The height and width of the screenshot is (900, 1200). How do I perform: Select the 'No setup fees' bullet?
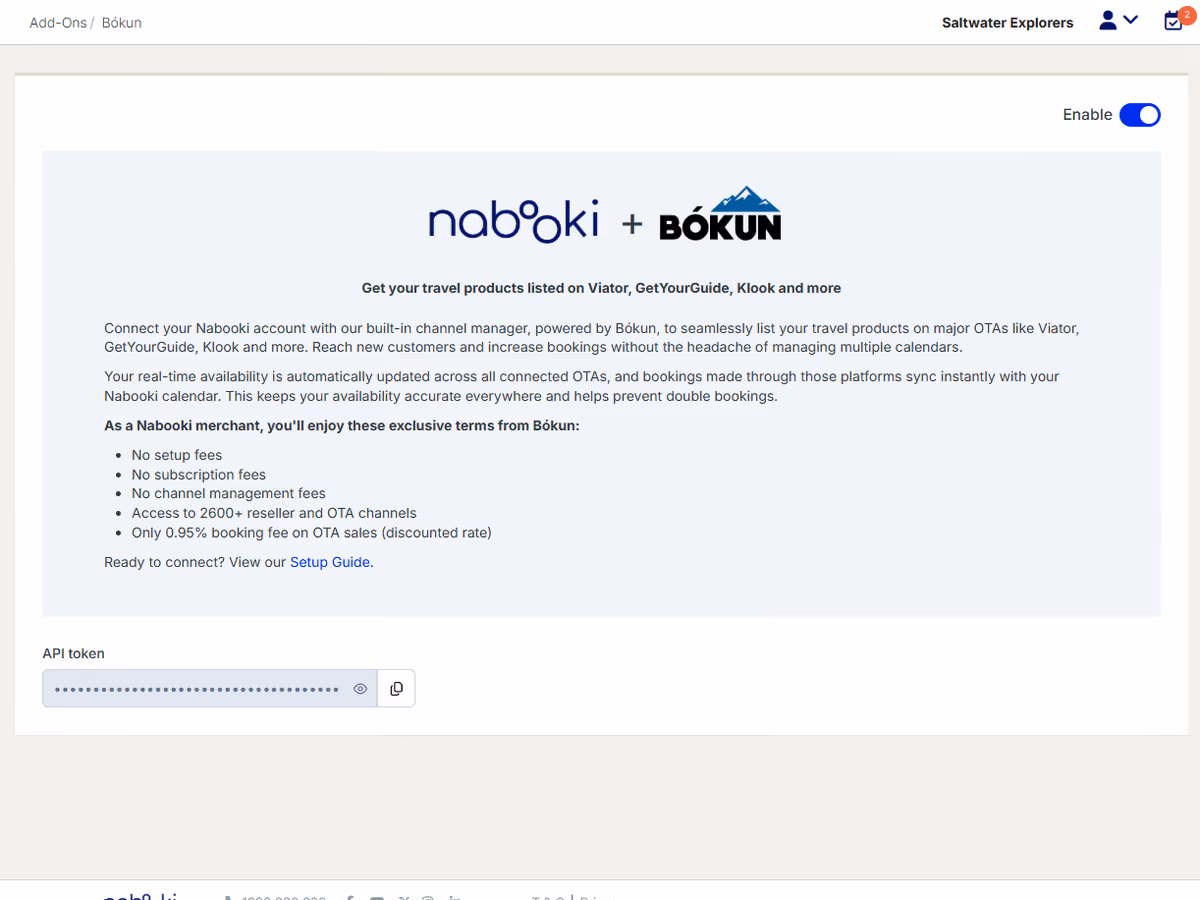(x=177, y=455)
